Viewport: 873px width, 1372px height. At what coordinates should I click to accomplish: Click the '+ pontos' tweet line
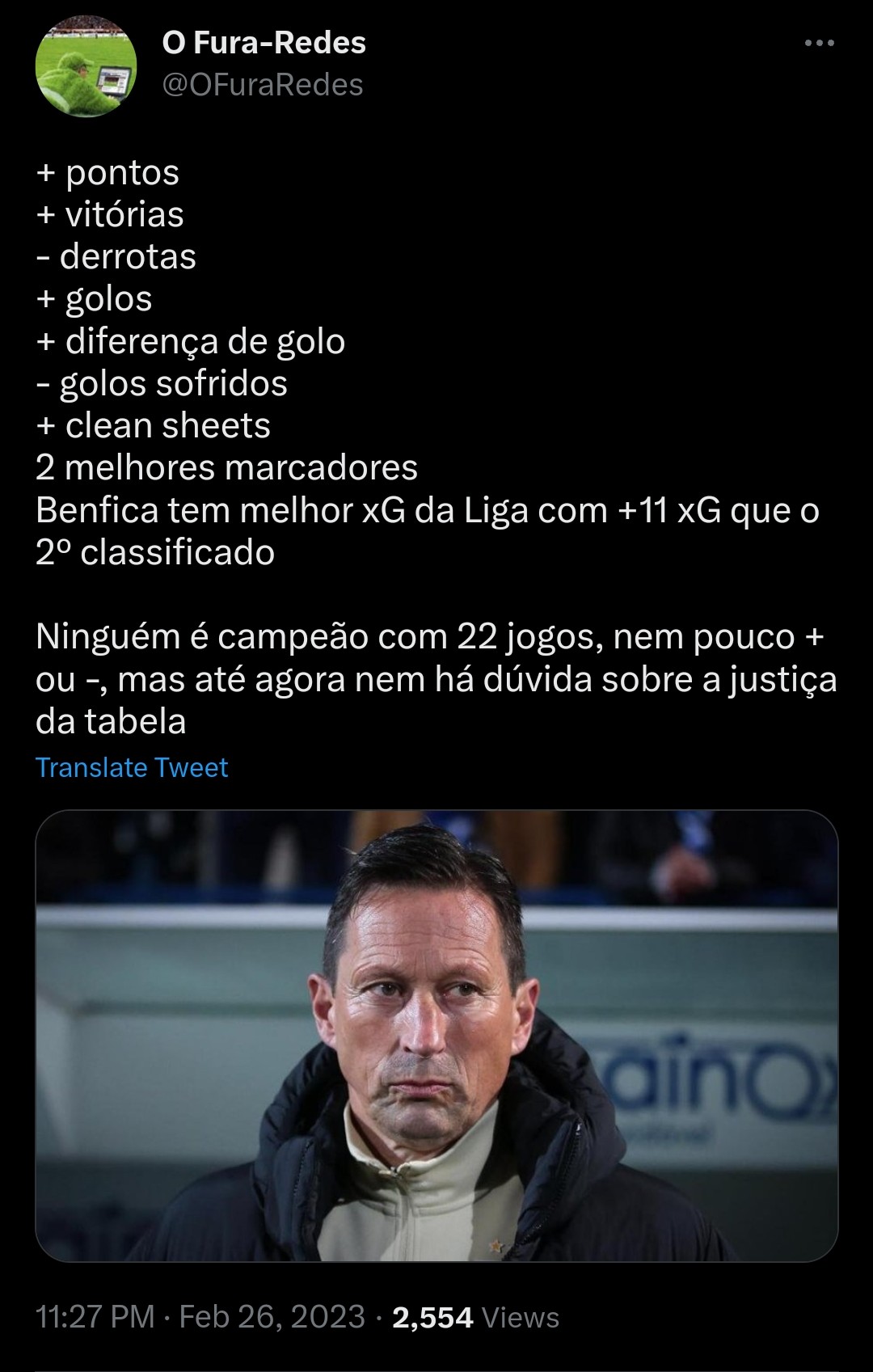tap(108, 173)
